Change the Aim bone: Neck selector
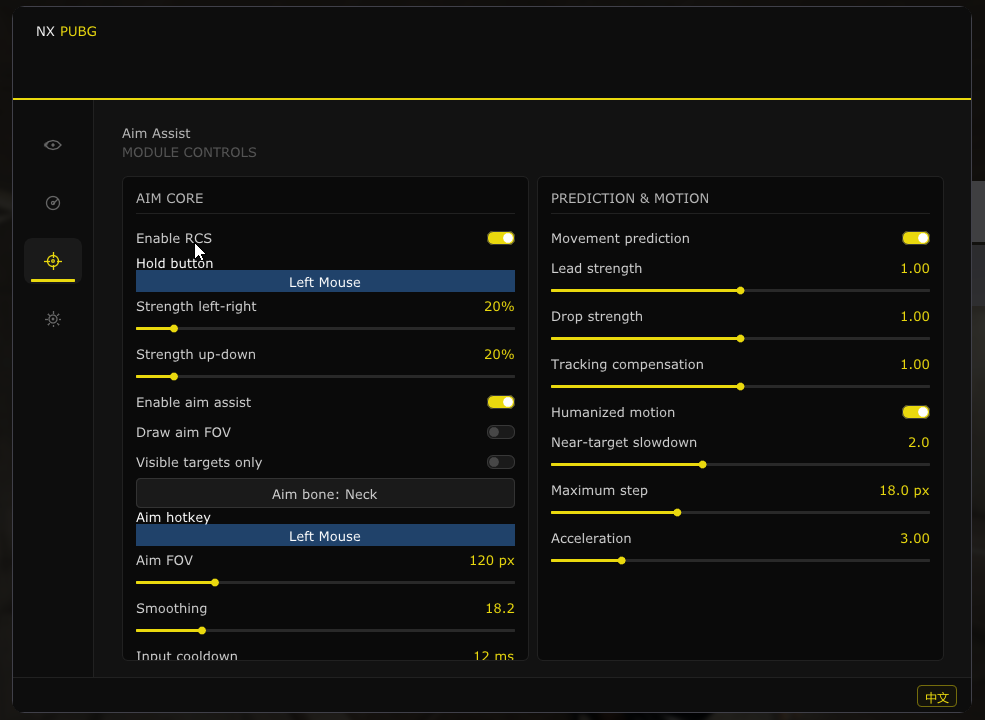Screen dimensions: 985x720 (325, 493)
